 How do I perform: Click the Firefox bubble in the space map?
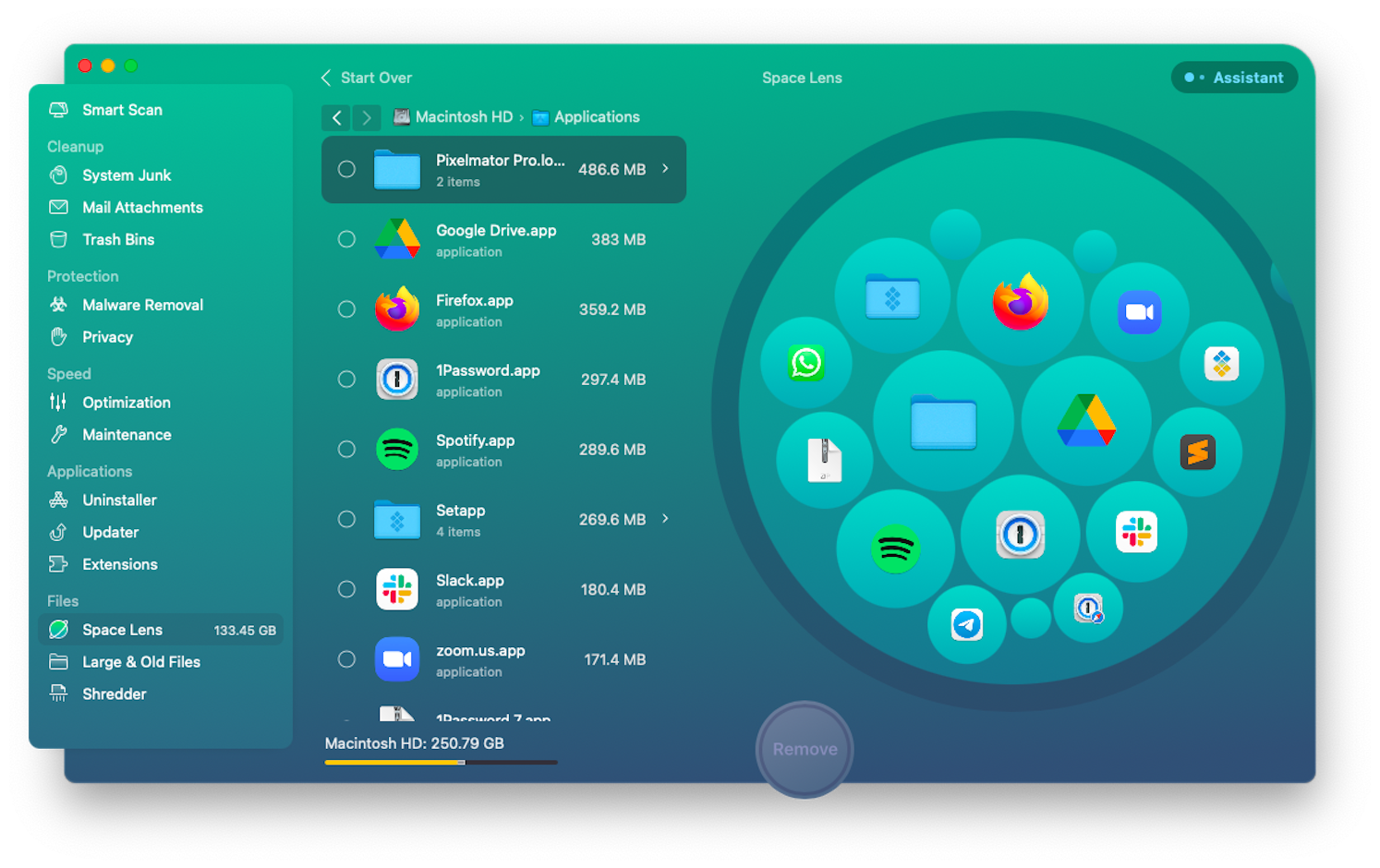pos(1020,303)
